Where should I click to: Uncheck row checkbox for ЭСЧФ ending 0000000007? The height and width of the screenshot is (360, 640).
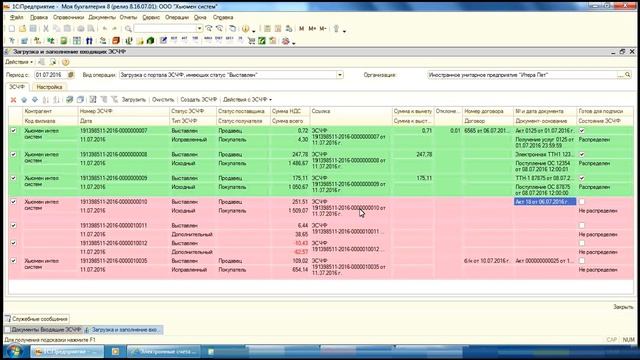(x=13, y=131)
